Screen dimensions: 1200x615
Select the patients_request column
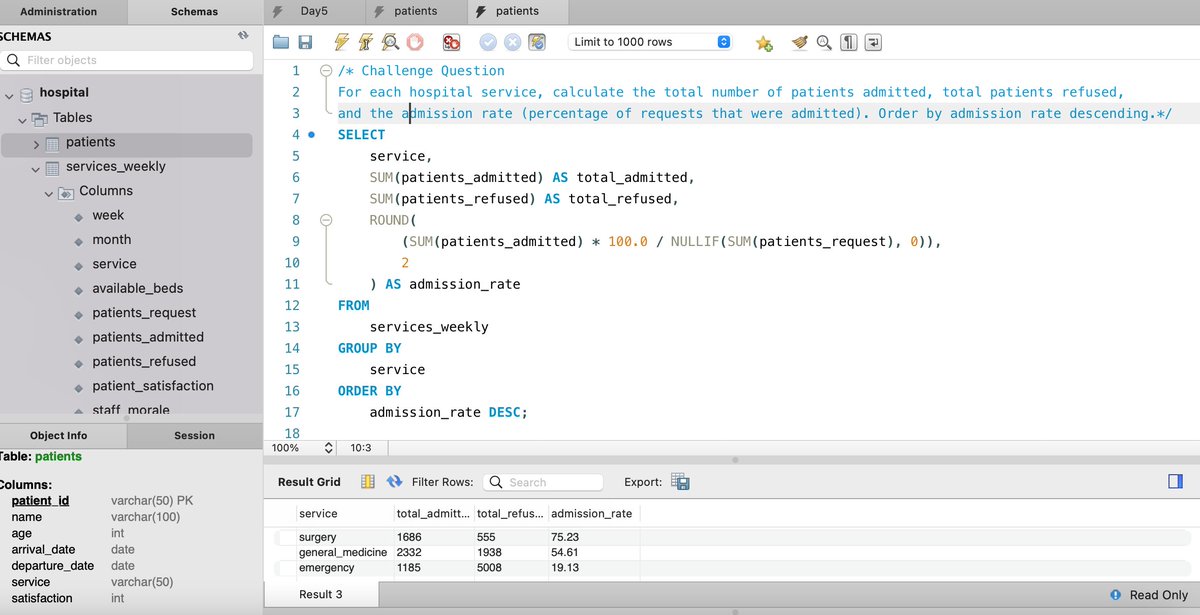144,313
